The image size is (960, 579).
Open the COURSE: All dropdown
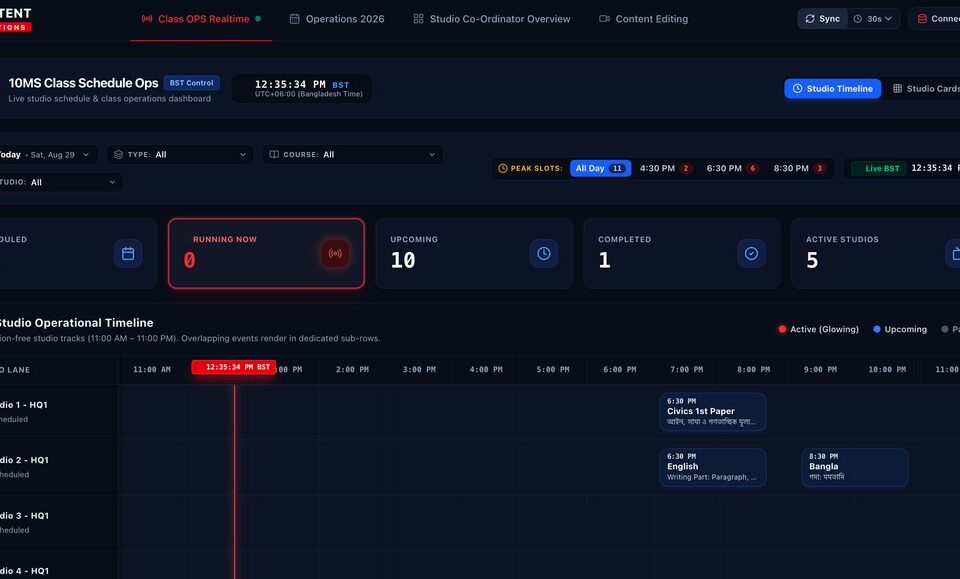point(353,155)
